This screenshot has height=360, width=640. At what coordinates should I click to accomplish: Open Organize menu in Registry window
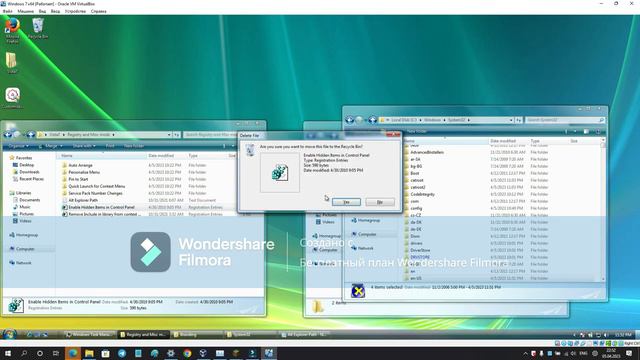pyautogui.click(x=19, y=146)
